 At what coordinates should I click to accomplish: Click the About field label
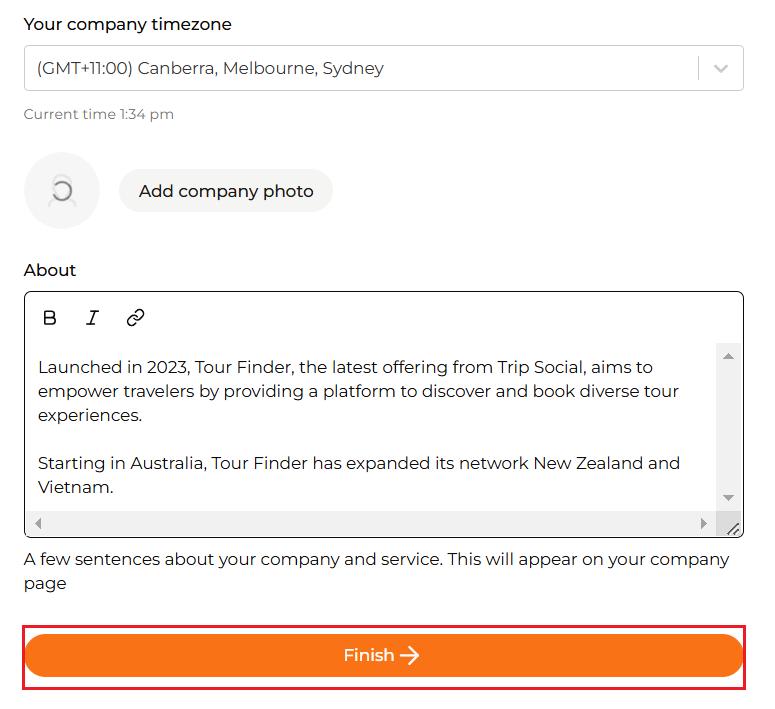50,270
